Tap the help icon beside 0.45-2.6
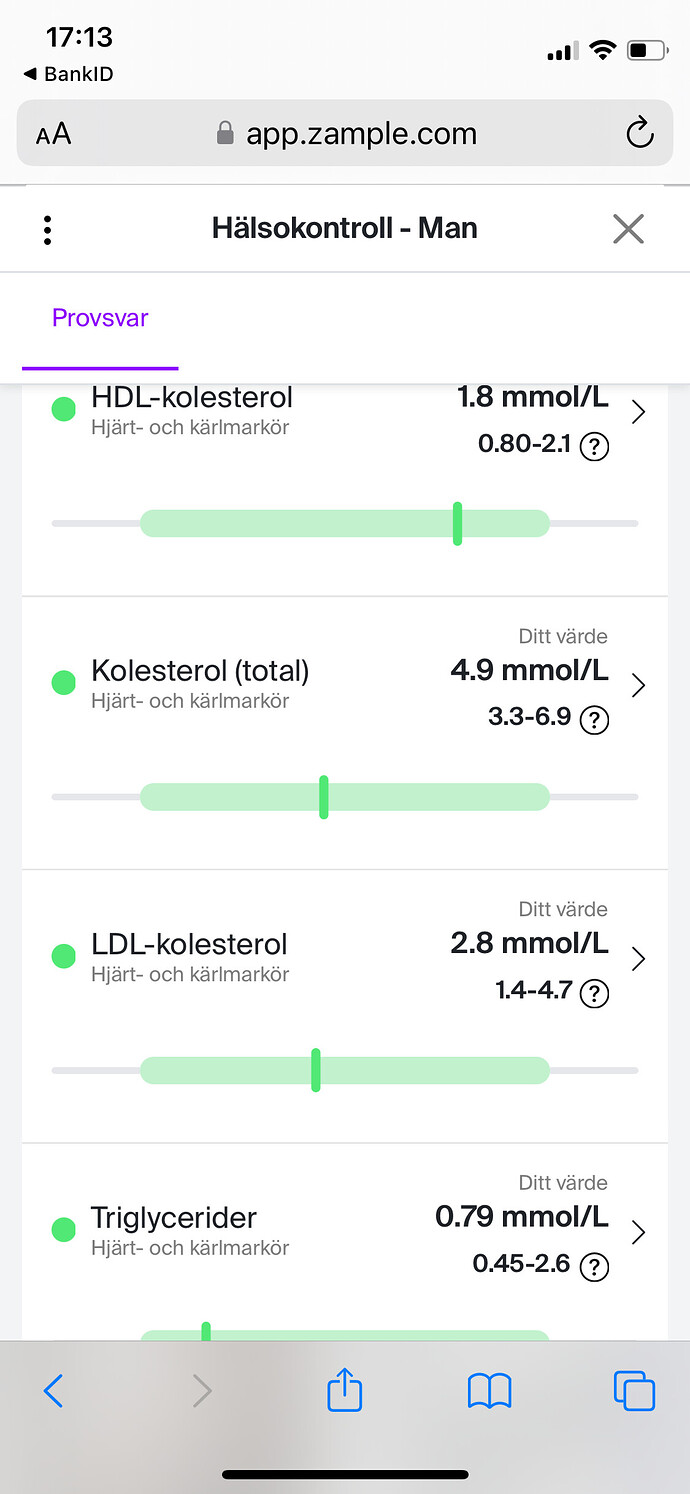The width and height of the screenshot is (690, 1494). [x=594, y=1267]
